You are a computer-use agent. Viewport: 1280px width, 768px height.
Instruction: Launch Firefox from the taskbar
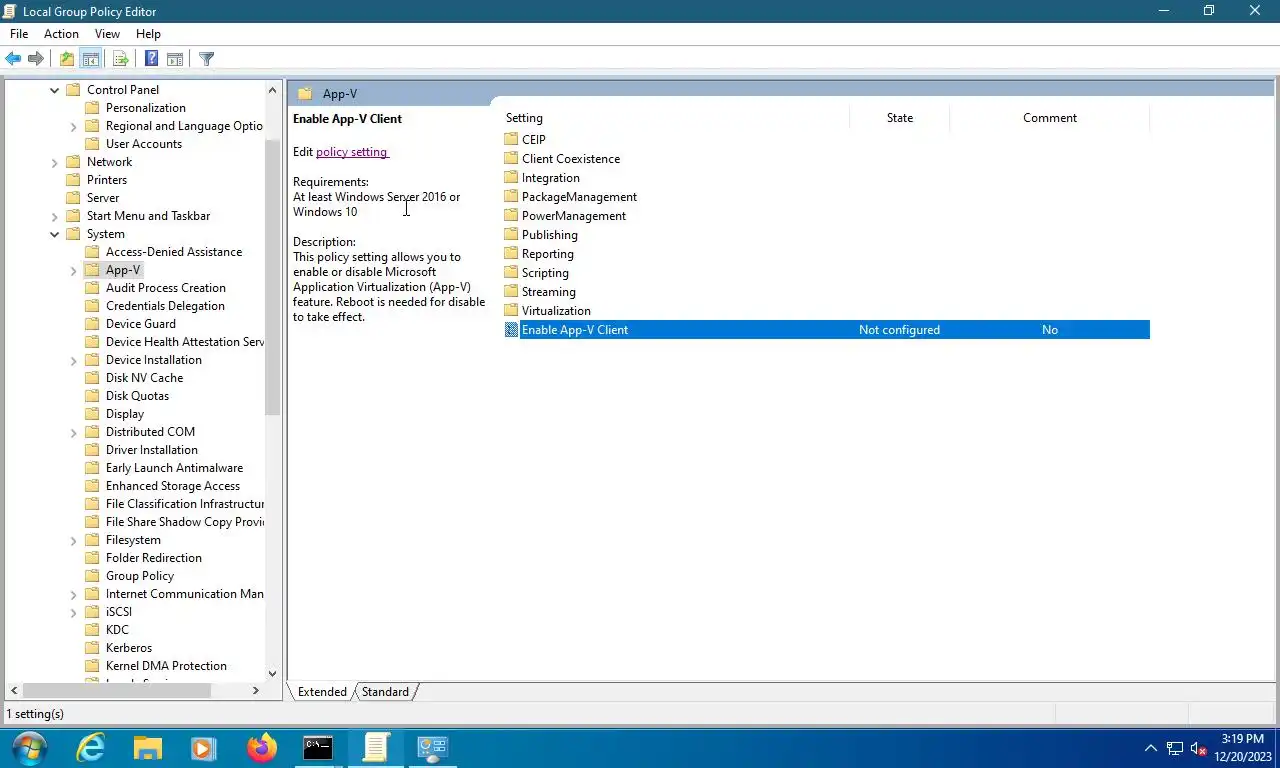[262, 748]
